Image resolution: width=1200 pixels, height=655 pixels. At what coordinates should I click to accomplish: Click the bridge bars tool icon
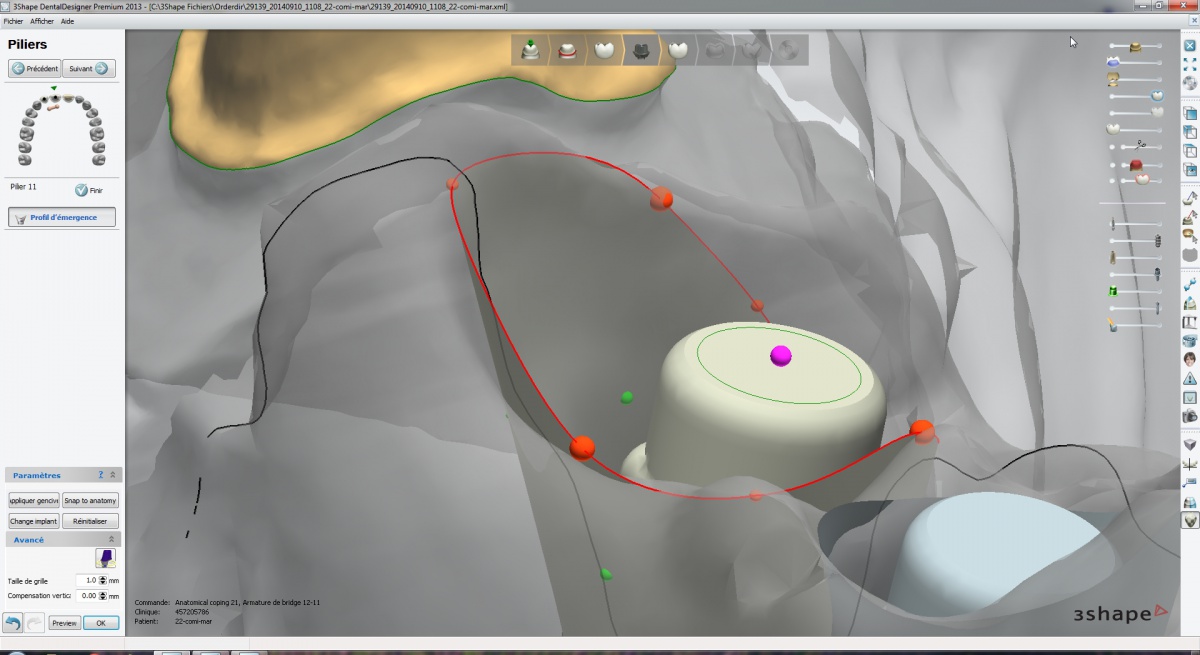coord(1190,322)
